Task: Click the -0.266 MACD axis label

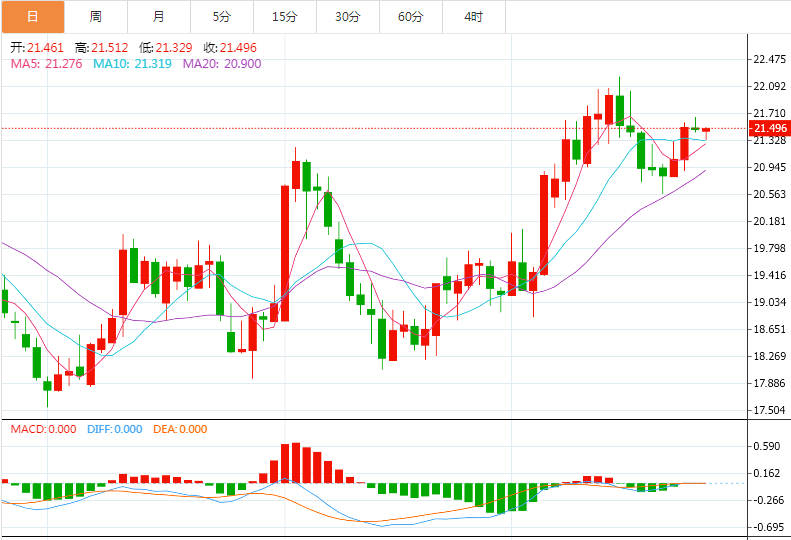Action: click(767, 500)
